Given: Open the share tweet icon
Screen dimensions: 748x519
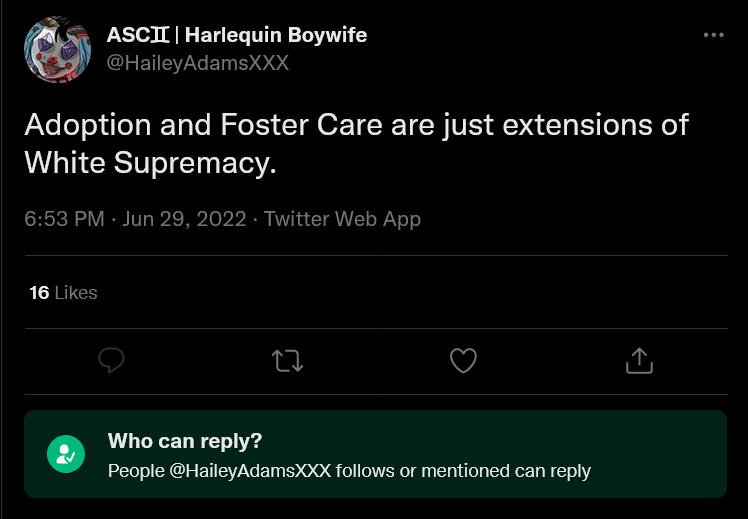Looking at the screenshot, I should pyautogui.click(x=639, y=360).
